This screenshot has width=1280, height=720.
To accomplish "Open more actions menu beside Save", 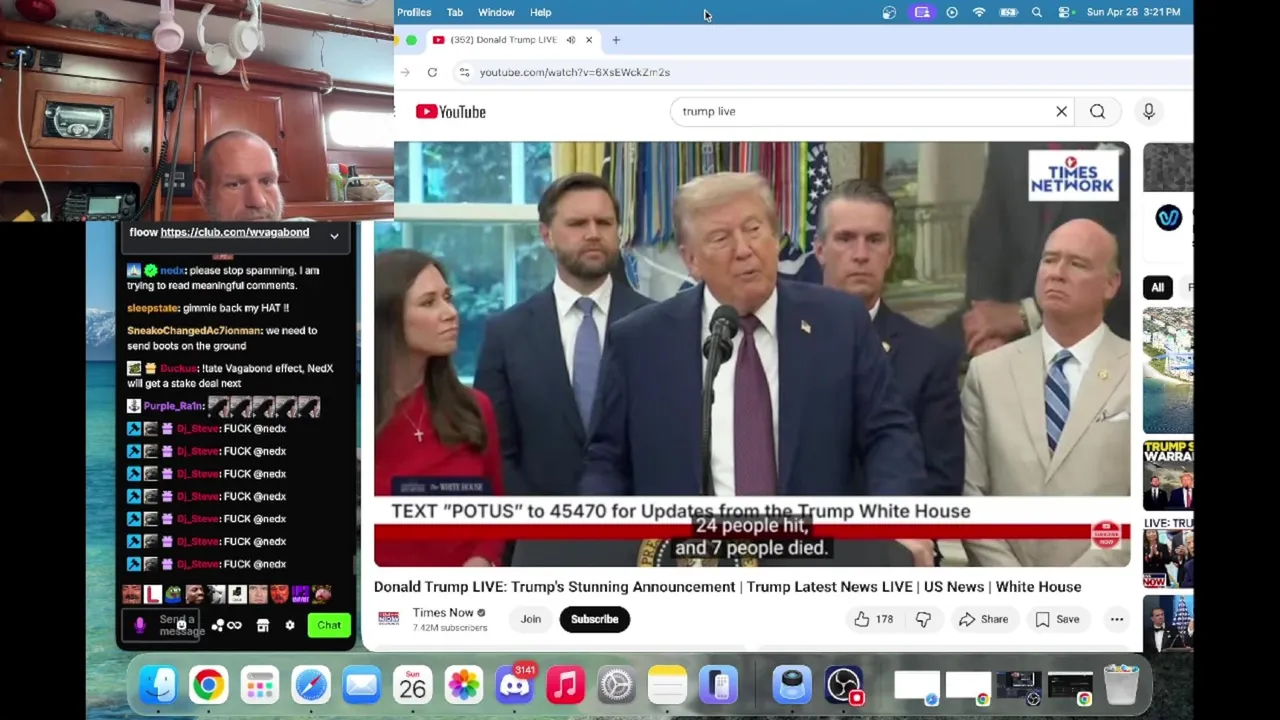I will (1117, 619).
